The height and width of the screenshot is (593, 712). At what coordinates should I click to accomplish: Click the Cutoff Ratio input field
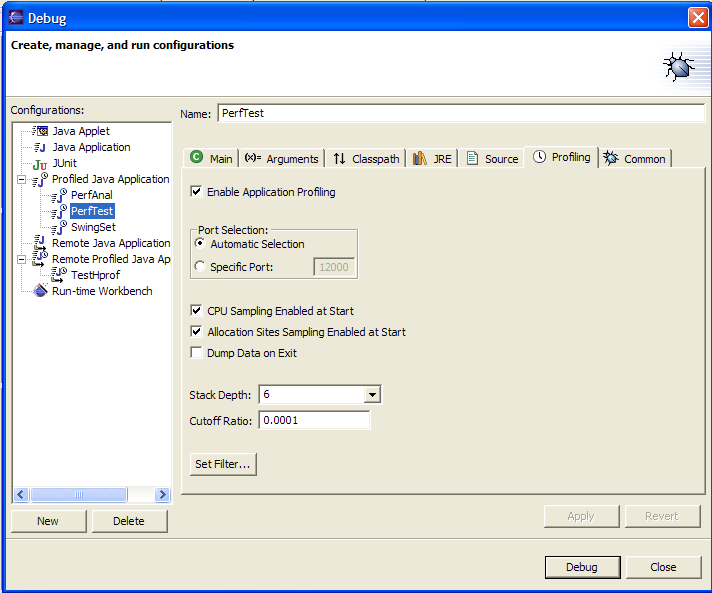314,421
